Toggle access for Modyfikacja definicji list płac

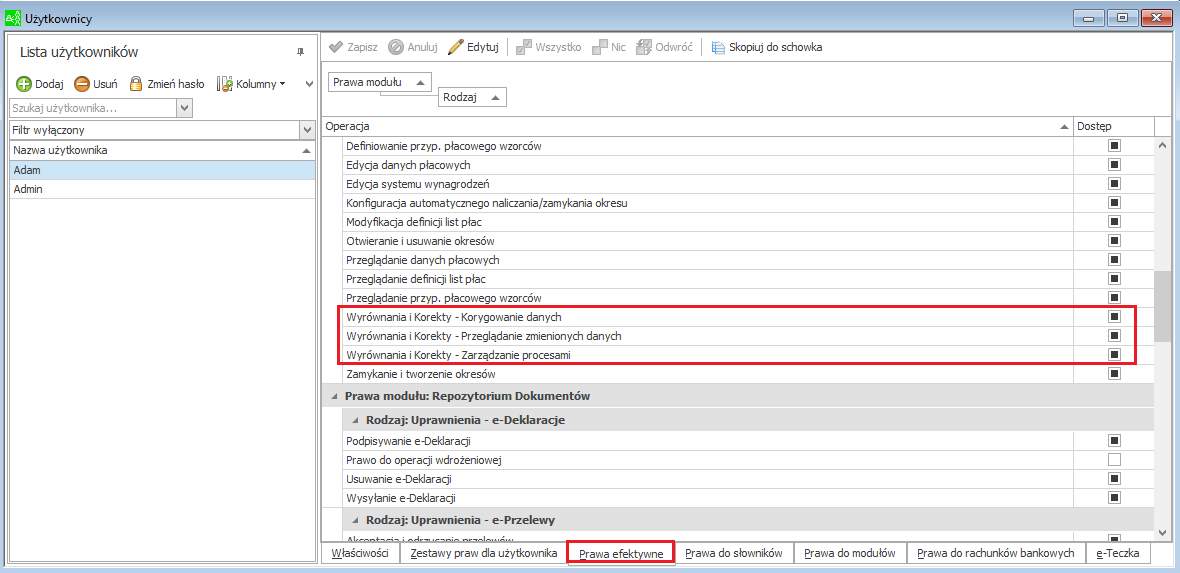coord(1115,222)
